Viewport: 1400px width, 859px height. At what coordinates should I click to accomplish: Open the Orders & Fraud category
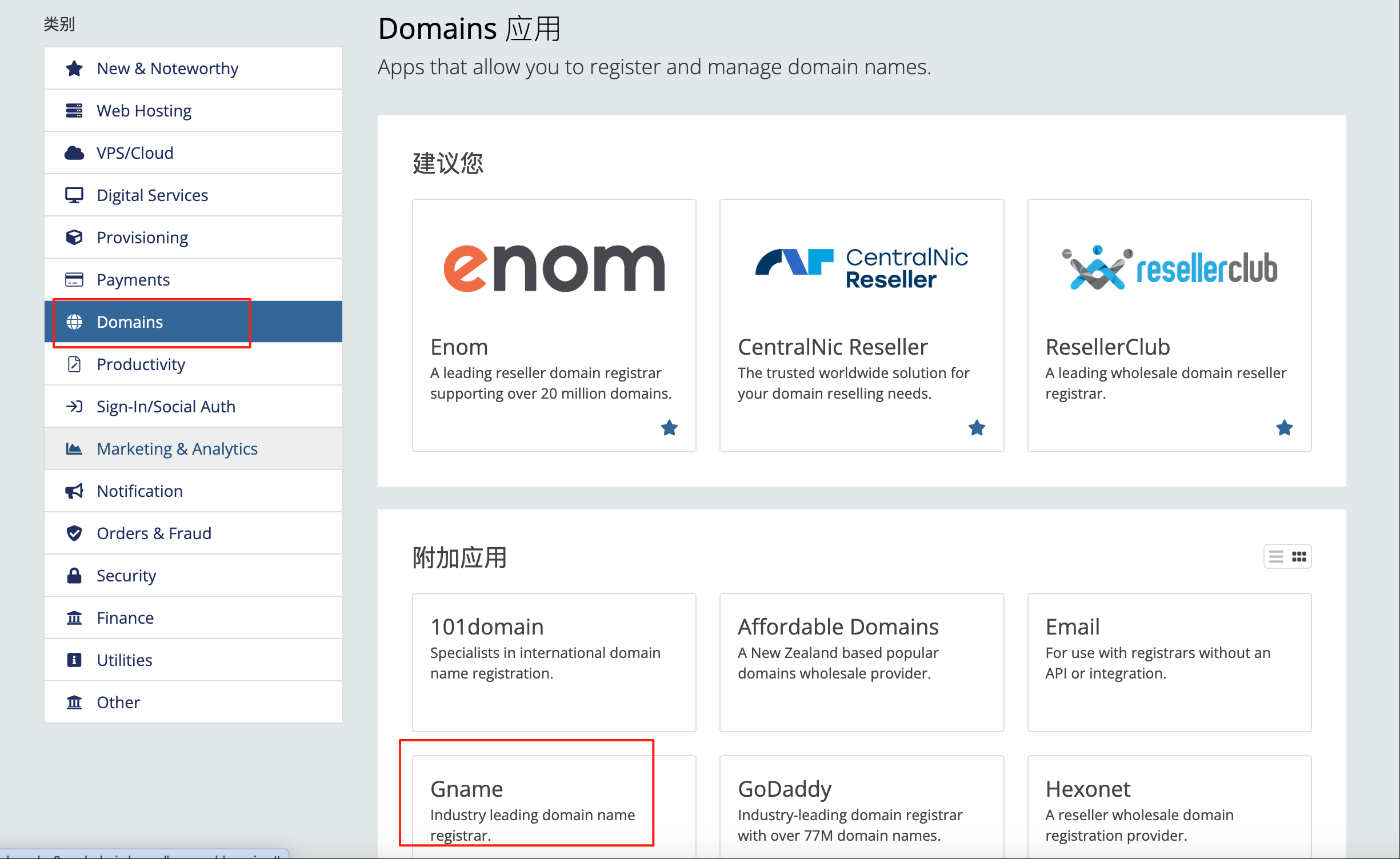coord(193,533)
